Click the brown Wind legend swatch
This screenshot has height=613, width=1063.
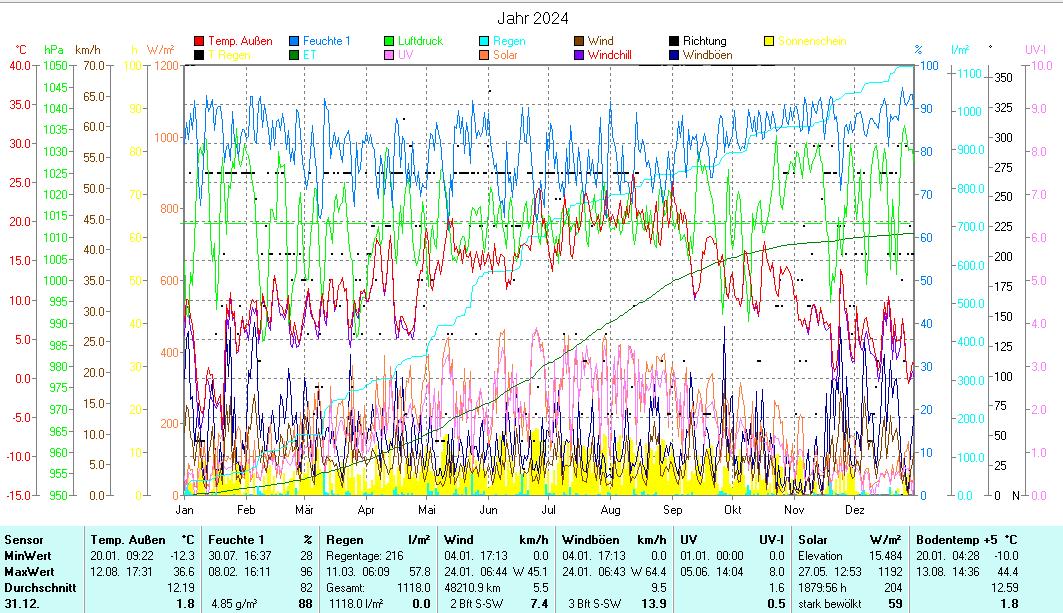[x=579, y=41]
